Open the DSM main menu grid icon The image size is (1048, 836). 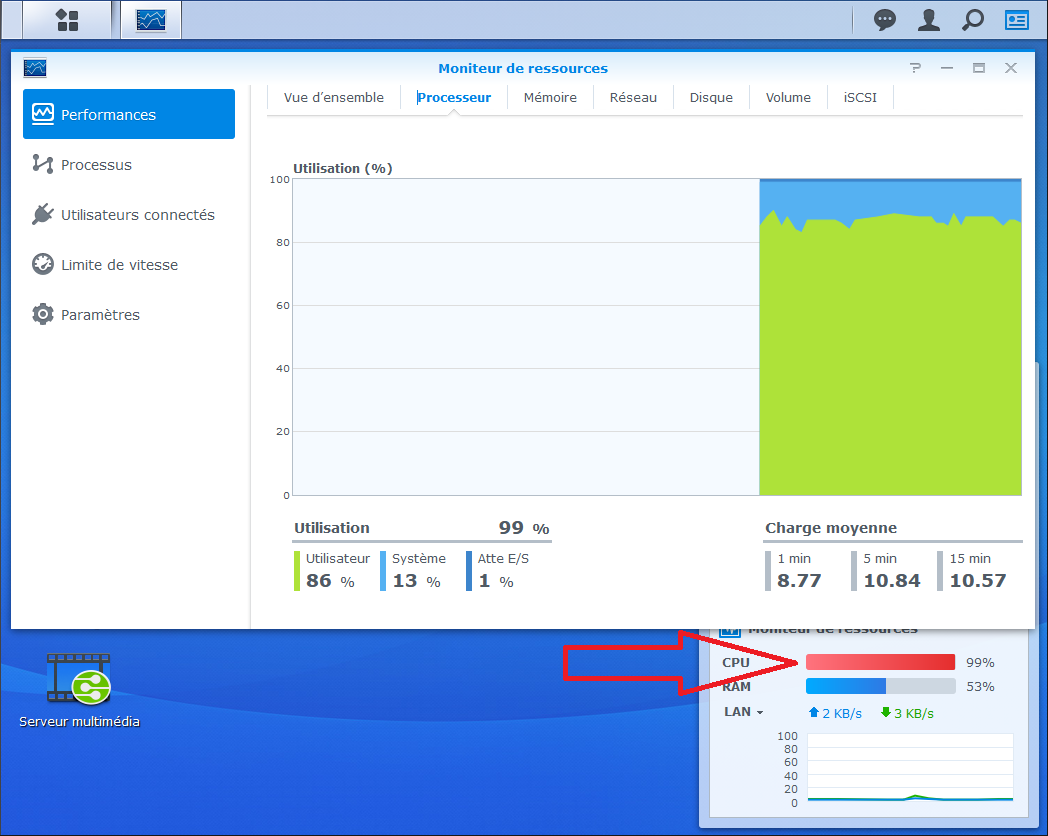[66, 20]
